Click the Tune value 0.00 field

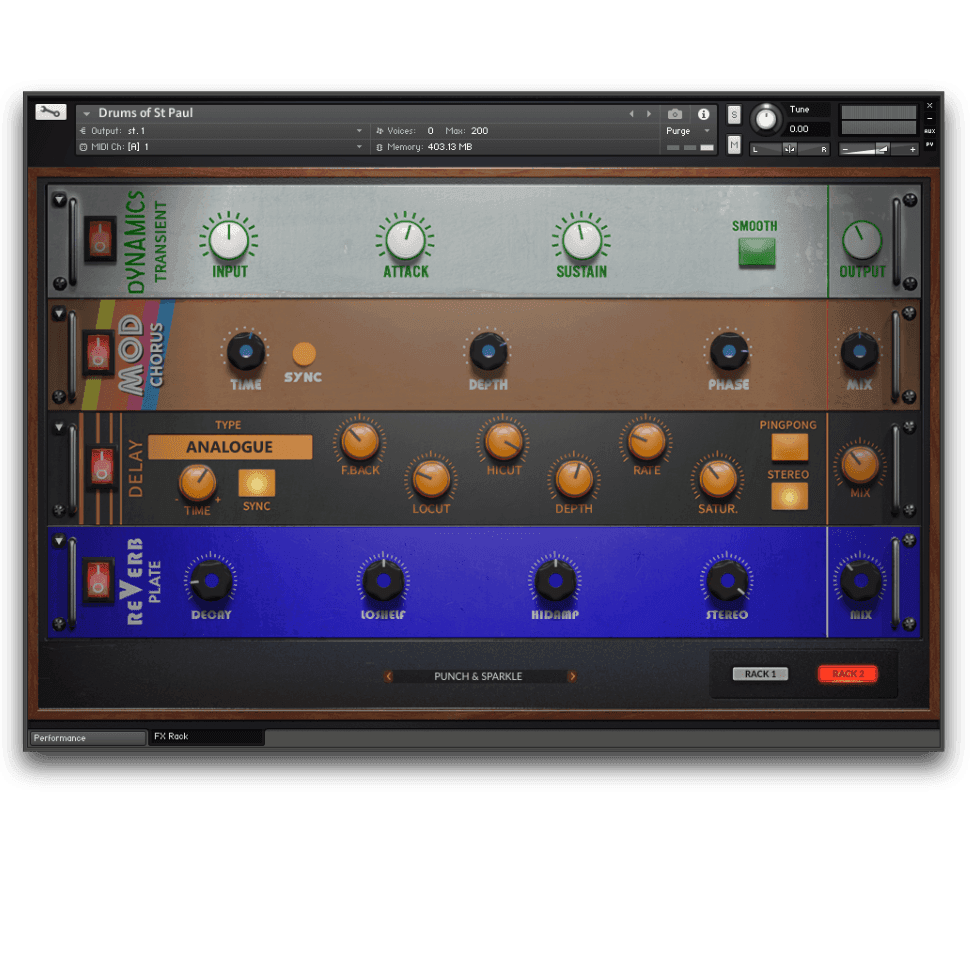[808, 129]
